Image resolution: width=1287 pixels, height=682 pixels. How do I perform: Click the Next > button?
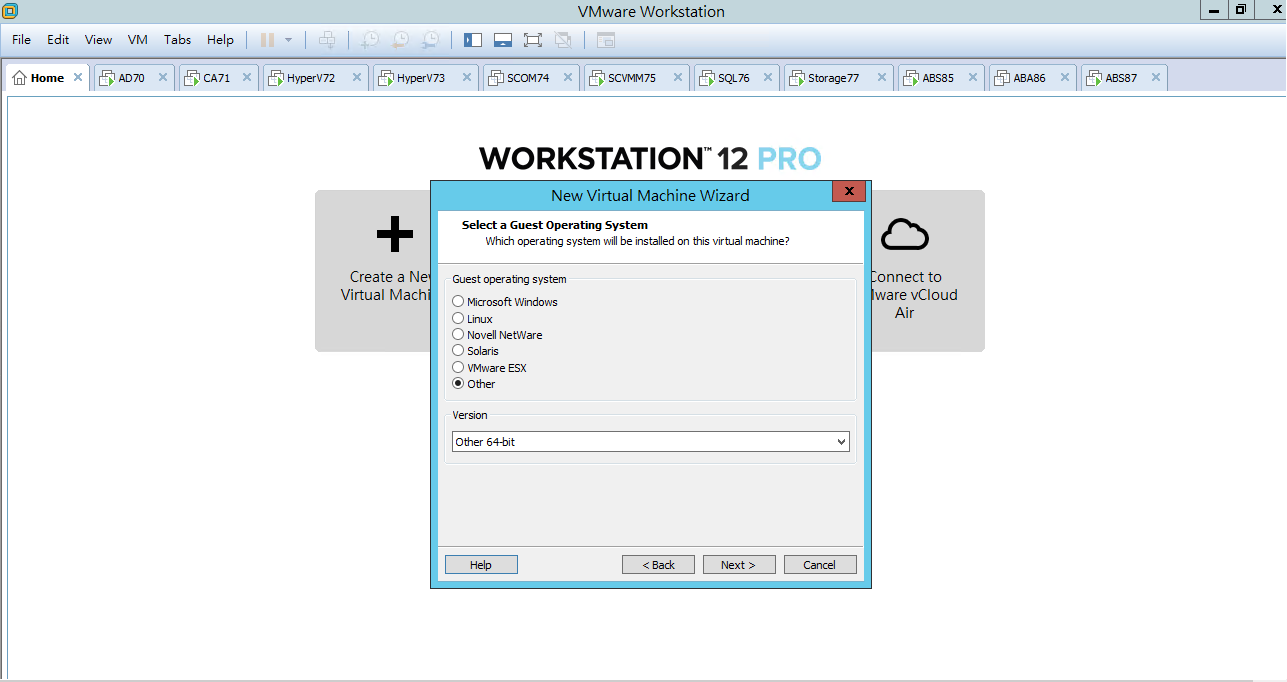(x=739, y=565)
